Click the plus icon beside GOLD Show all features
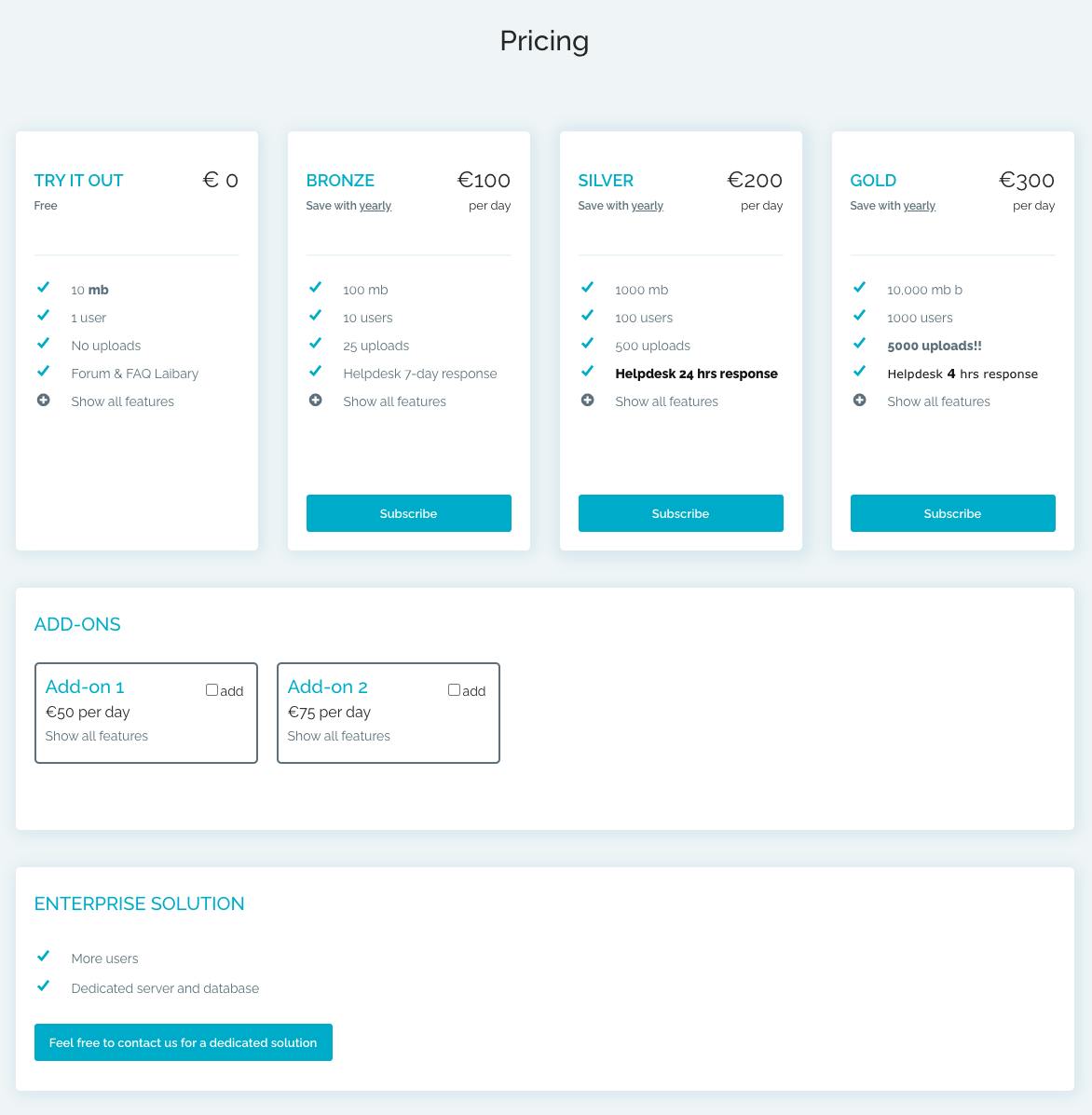This screenshot has height=1115, width=1092. [859, 400]
